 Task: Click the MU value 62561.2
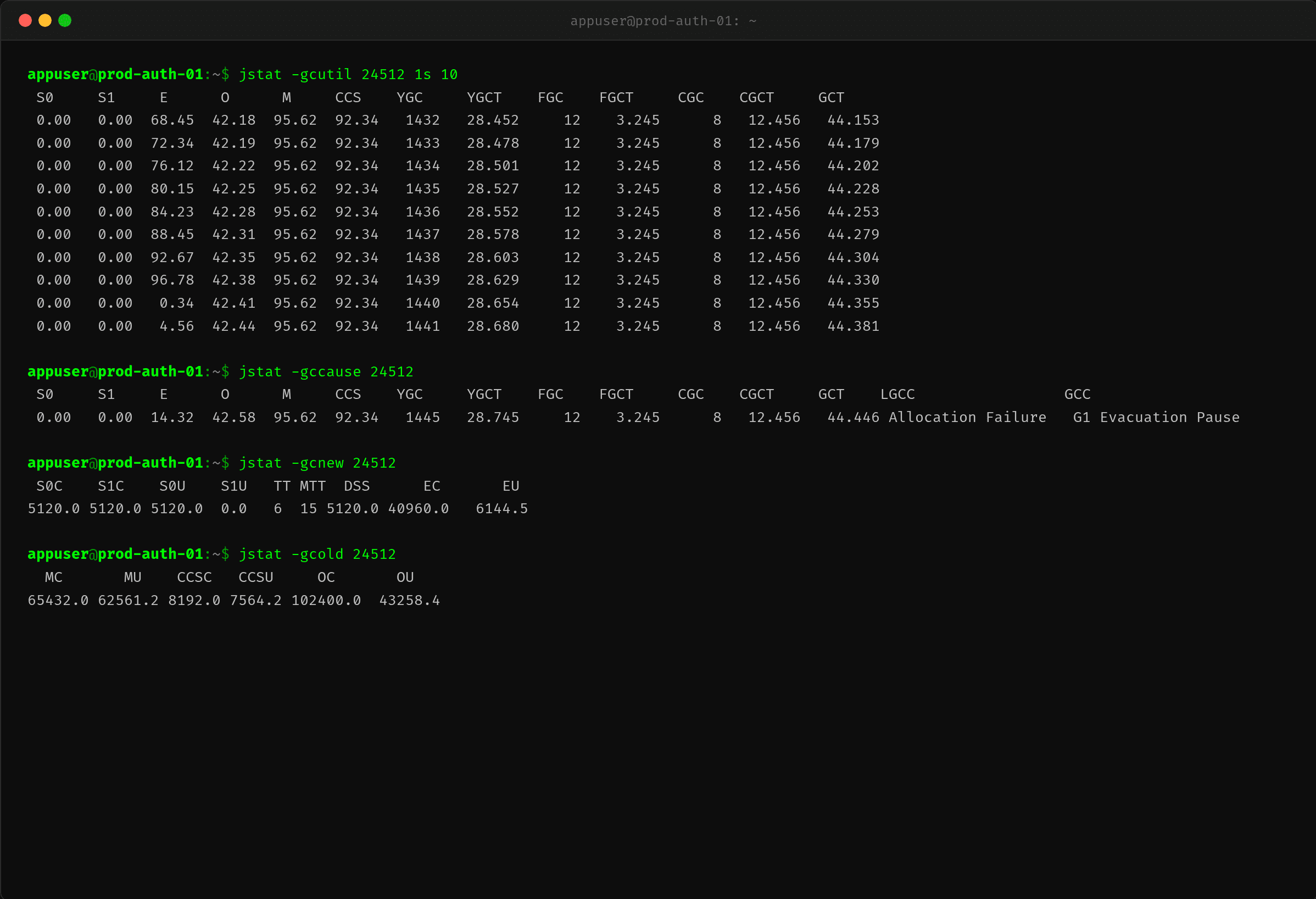point(129,601)
